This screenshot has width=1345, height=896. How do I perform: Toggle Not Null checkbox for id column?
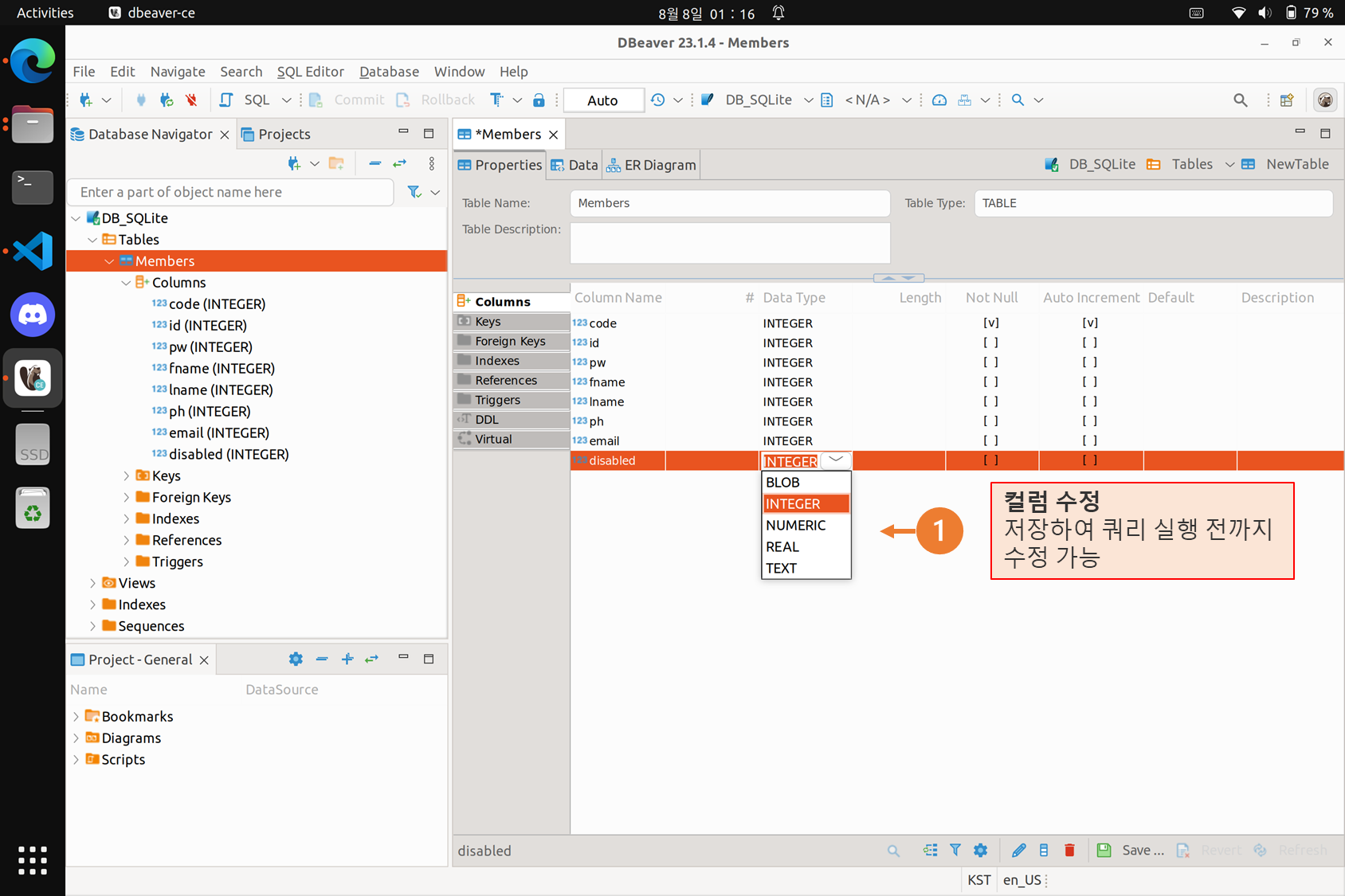point(991,342)
